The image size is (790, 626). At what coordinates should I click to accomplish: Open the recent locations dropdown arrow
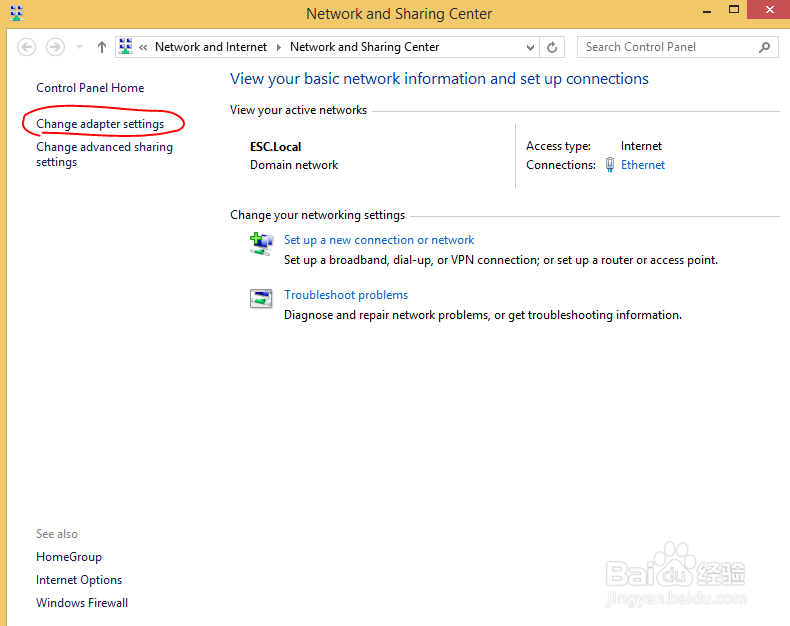click(x=79, y=47)
